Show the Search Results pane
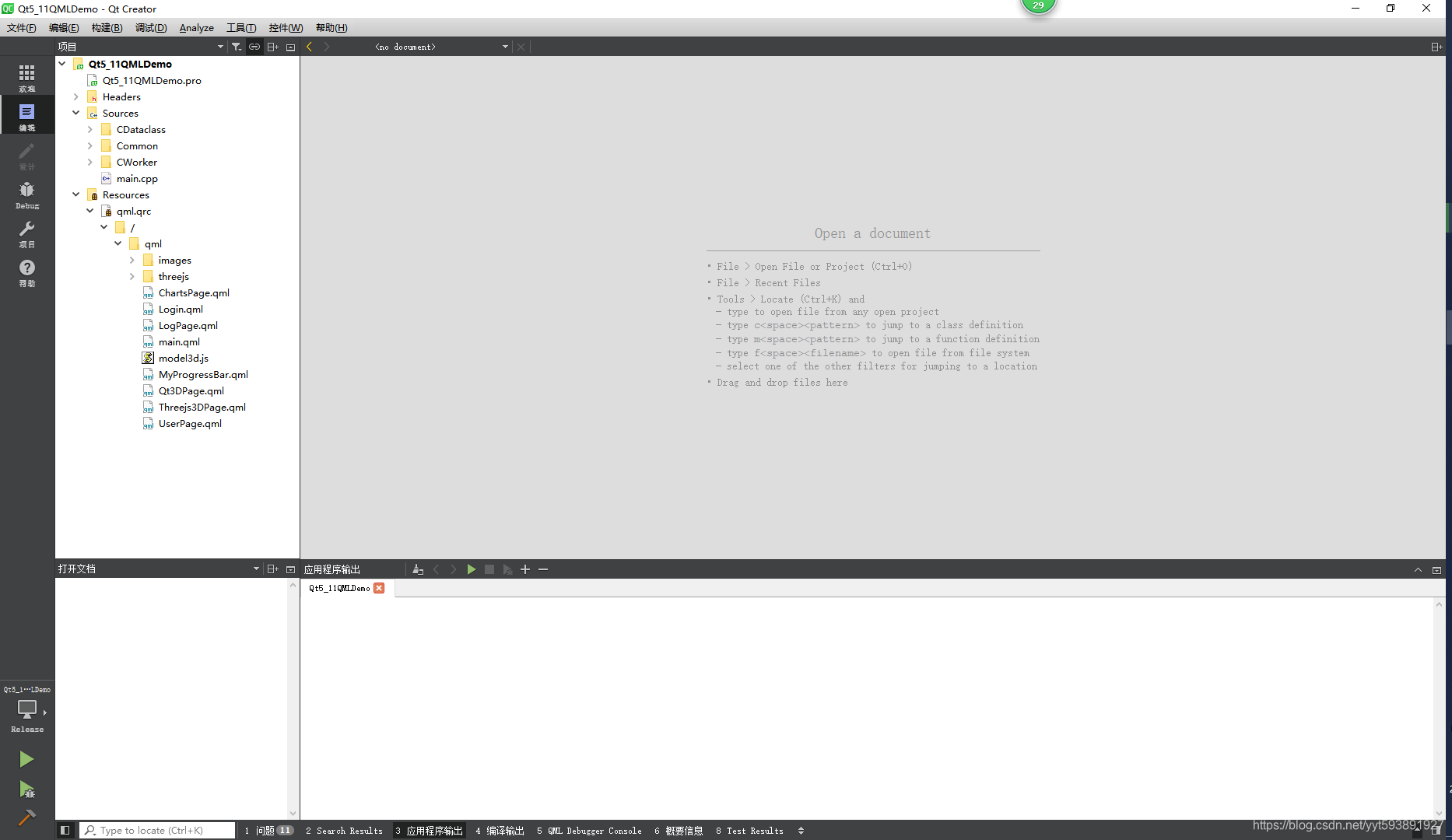This screenshot has width=1452, height=840. click(344, 831)
